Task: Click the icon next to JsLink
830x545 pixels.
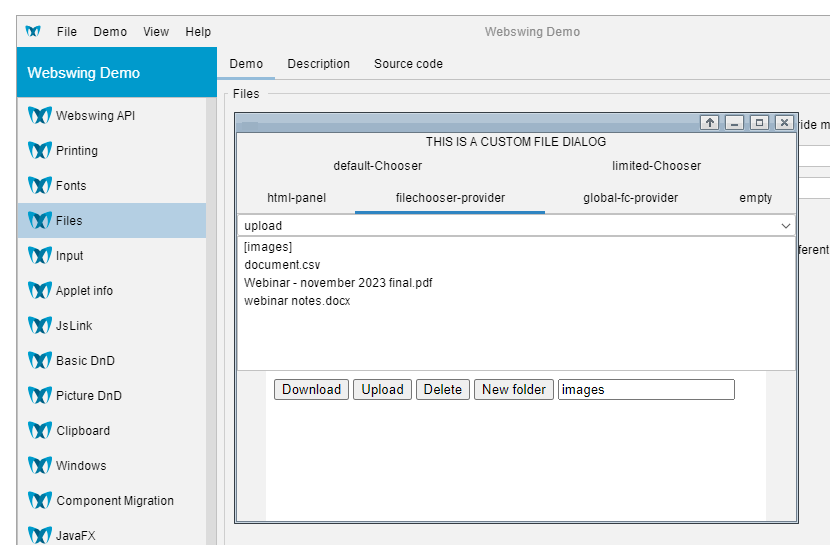Action: click(x=40, y=325)
